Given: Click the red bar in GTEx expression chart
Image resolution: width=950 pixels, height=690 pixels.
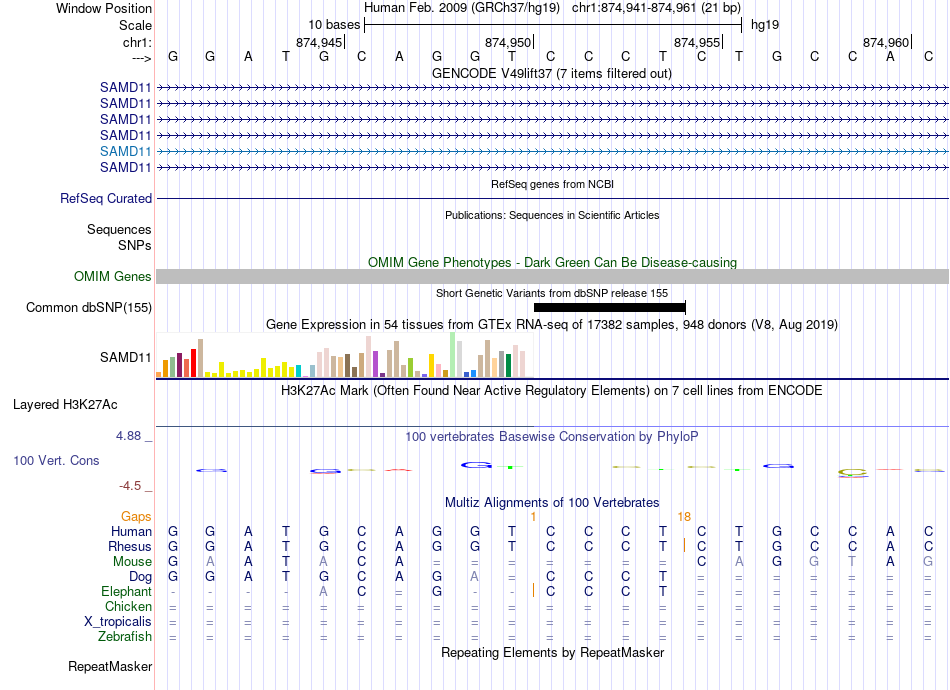Looking at the screenshot, I should (x=193, y=363).
